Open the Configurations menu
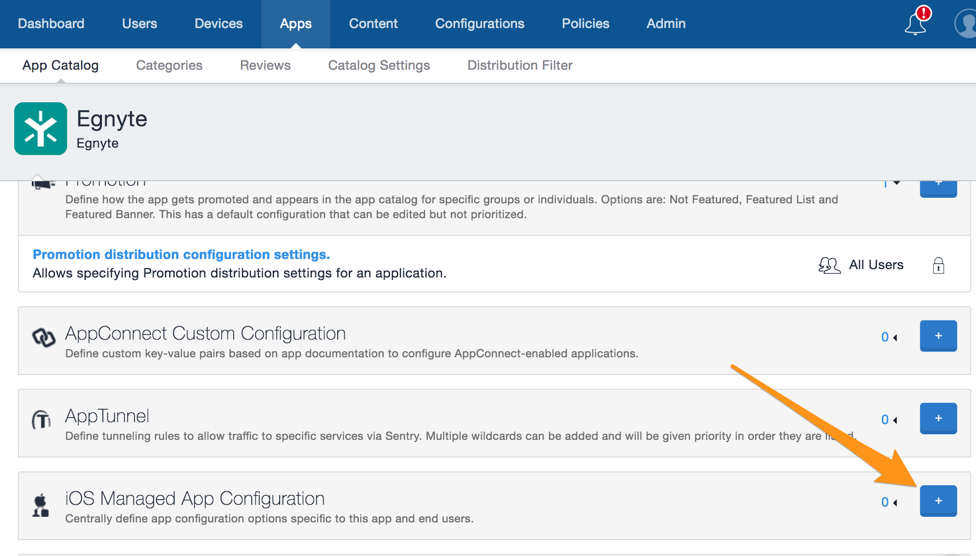This screenshot has height=556, width=976. tap(480, 24)
